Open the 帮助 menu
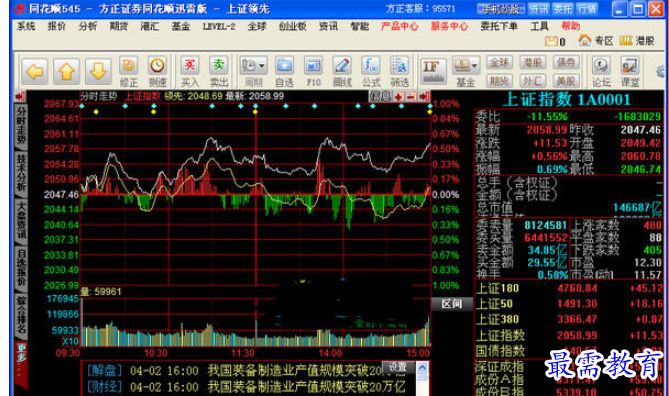 [x=570, y=26]
